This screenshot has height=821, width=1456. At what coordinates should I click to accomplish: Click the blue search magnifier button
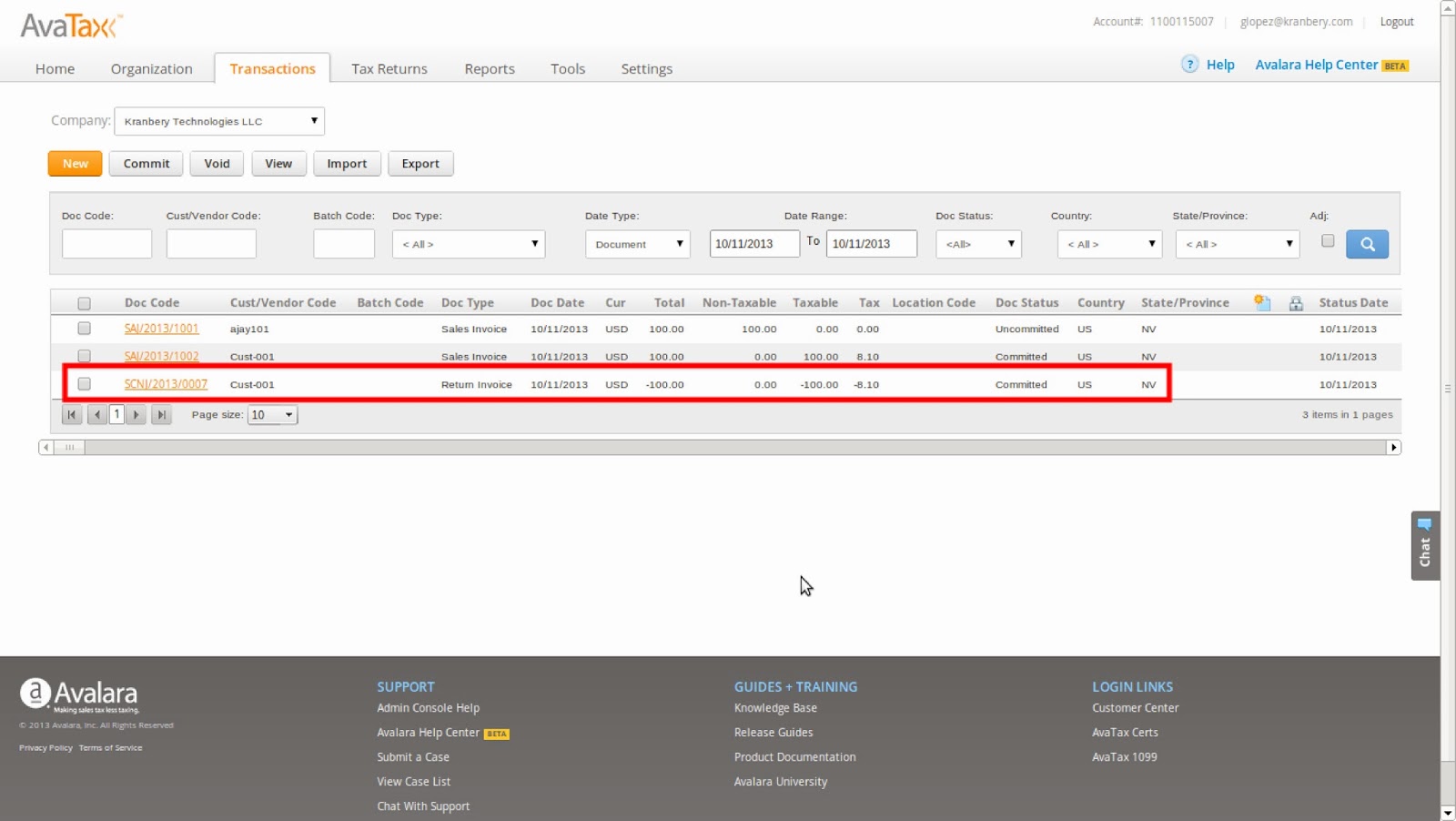click(1367, 244)
